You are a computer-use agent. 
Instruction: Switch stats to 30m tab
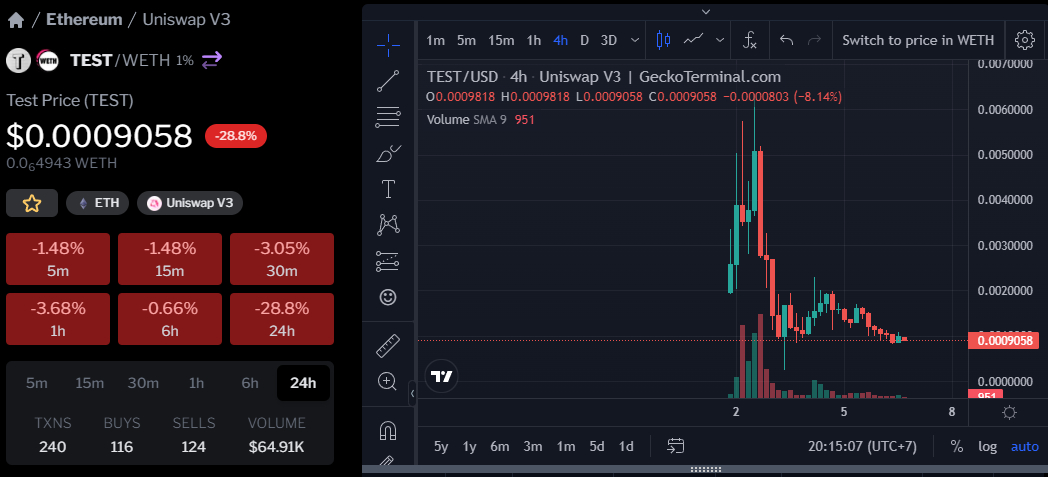coord(143,383)
